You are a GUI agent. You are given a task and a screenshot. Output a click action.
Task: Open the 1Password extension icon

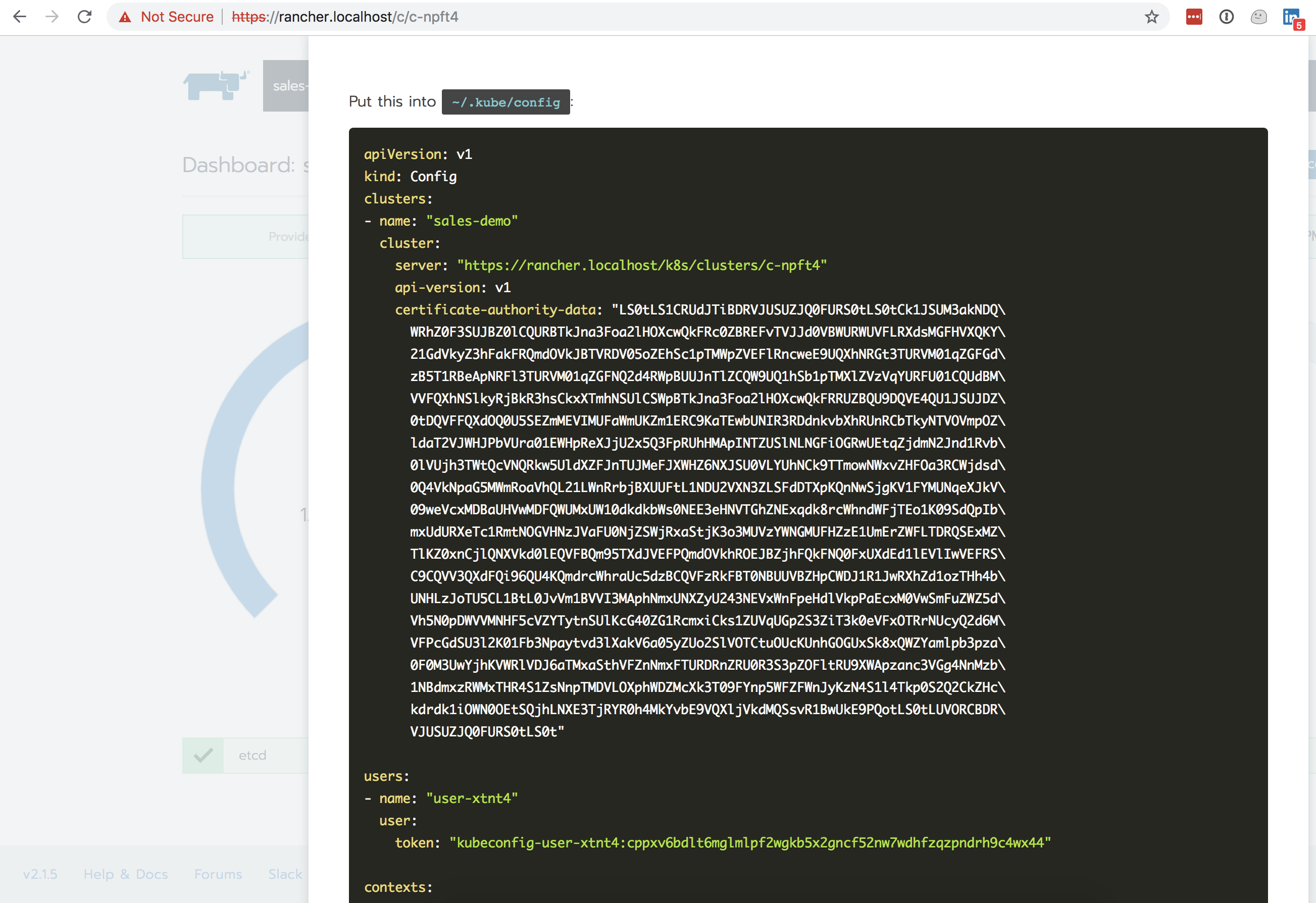click(x=1226, y=17)
